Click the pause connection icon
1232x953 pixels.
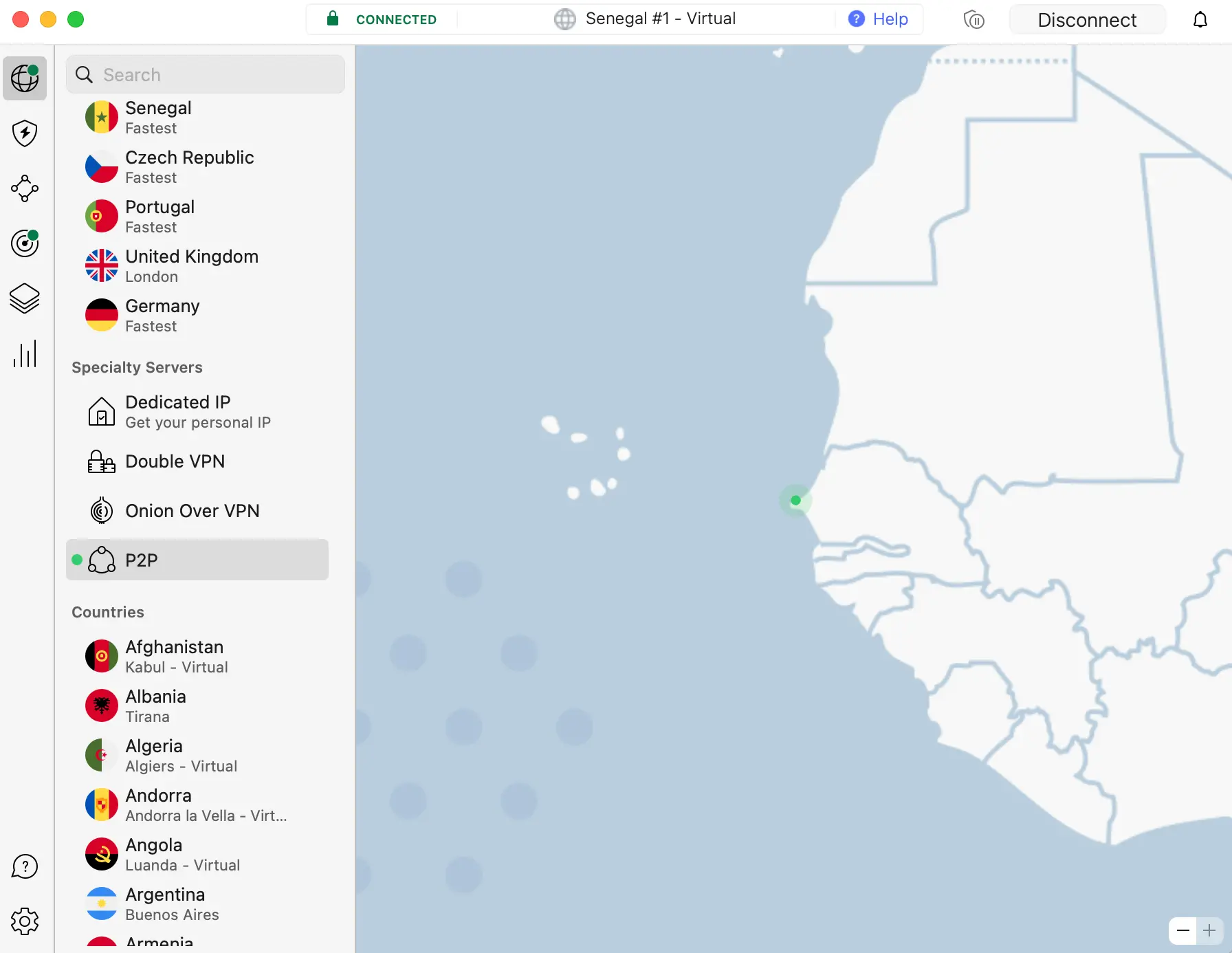pos(973,20)
